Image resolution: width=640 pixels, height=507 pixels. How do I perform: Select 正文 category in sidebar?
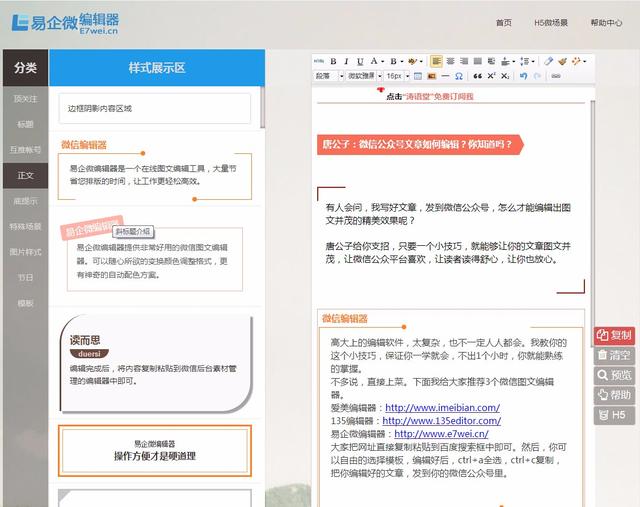[25, 176]
